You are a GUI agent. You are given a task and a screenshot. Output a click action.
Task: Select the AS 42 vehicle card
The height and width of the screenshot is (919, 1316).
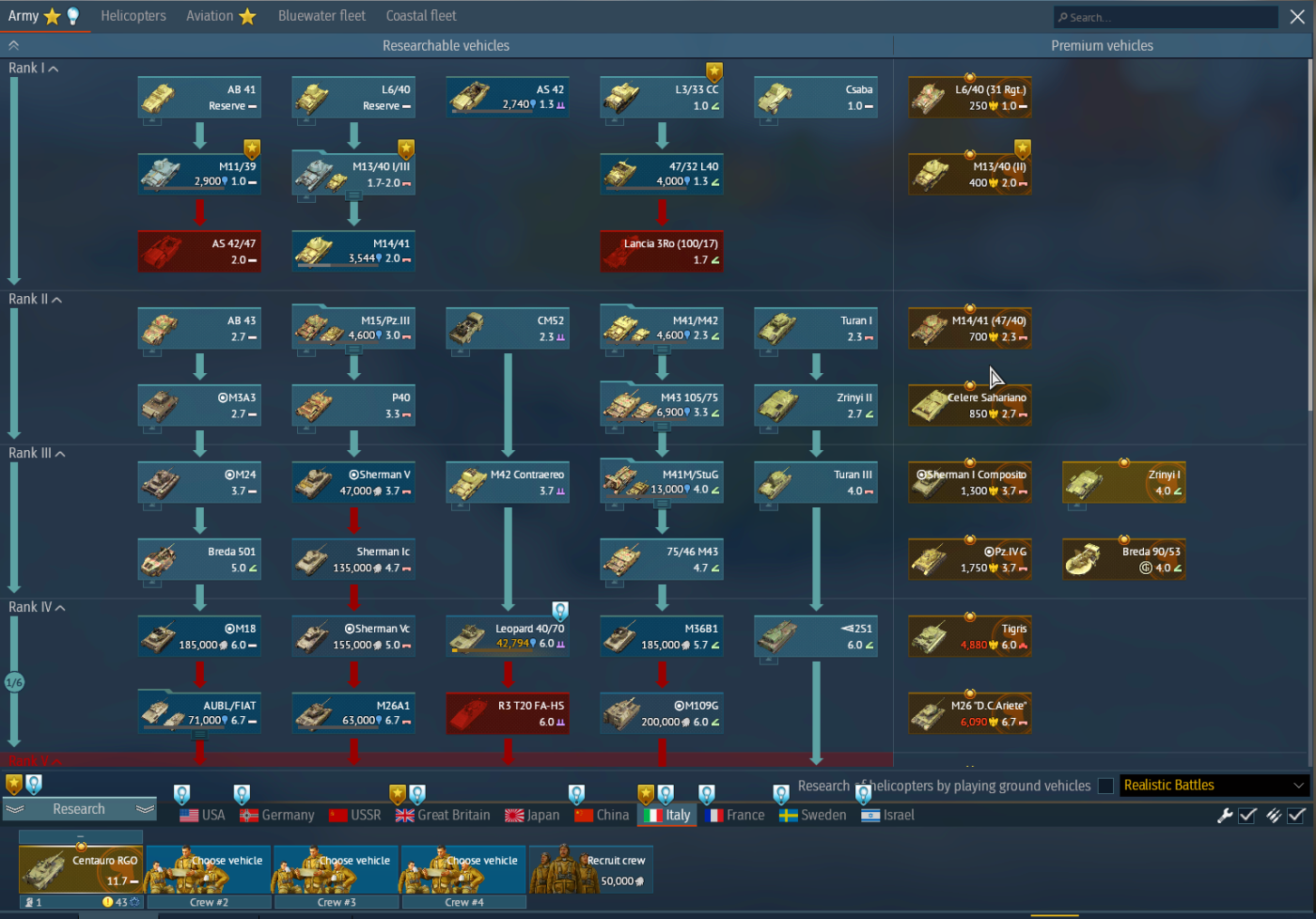[508, 97]
